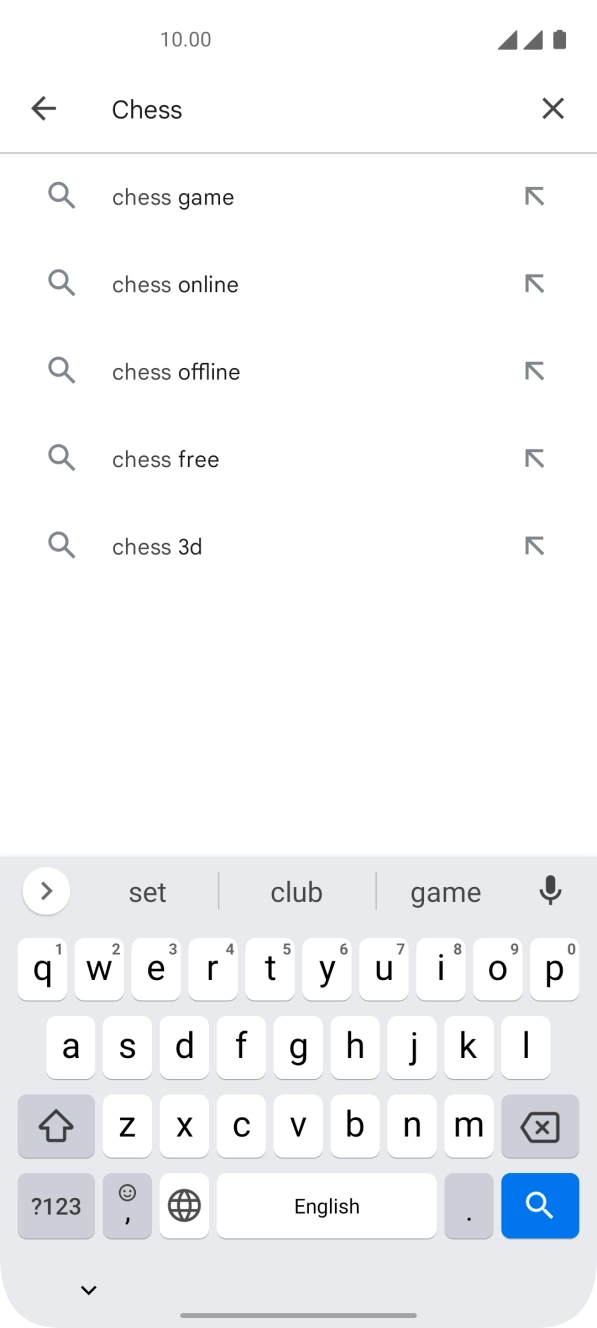Screen dimensions: 597x1328
Task: Tap the magnifier icon beside 'chess game'
Action: [61, 196]
